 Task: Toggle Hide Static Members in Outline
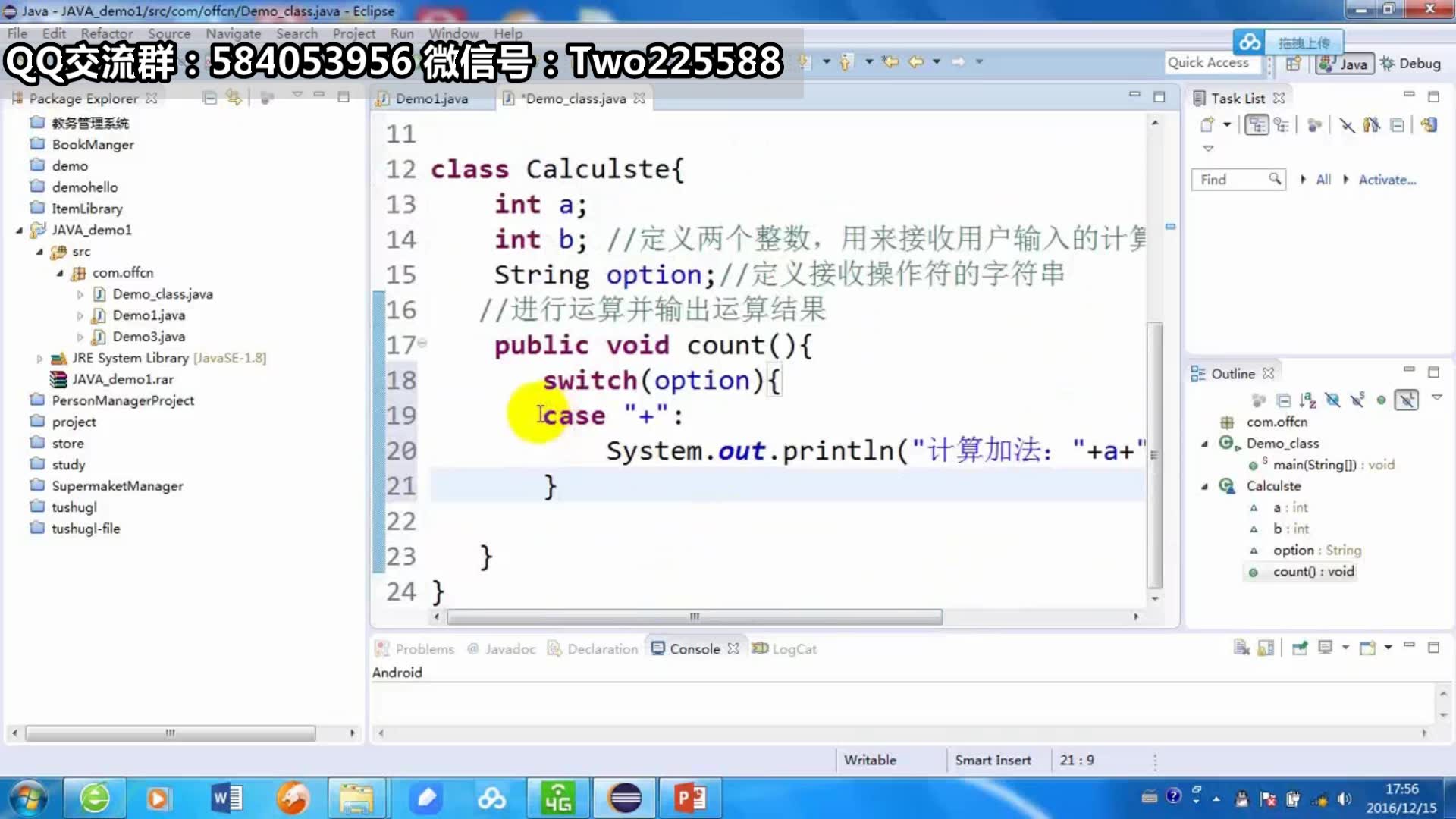pos(1357,400)
